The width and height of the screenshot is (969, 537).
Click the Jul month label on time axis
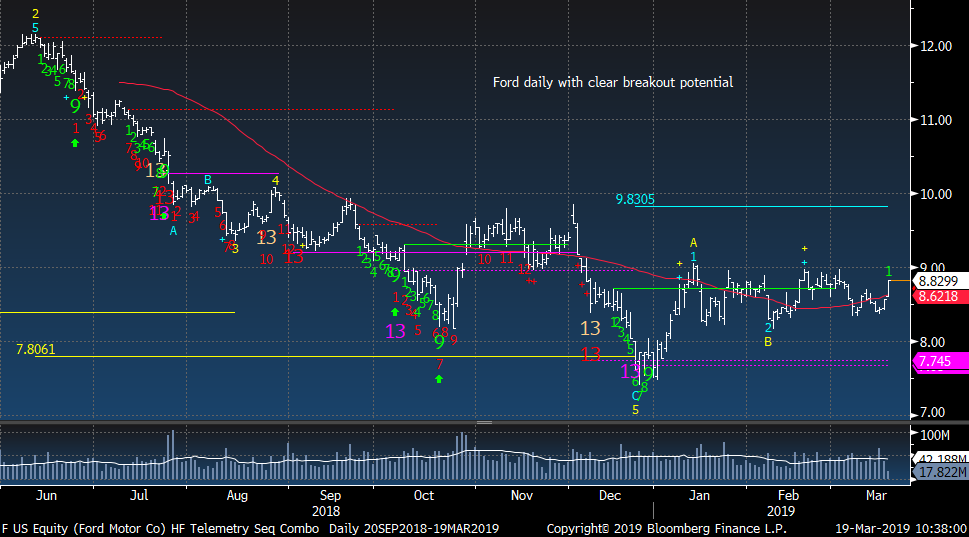coord(139,495)
